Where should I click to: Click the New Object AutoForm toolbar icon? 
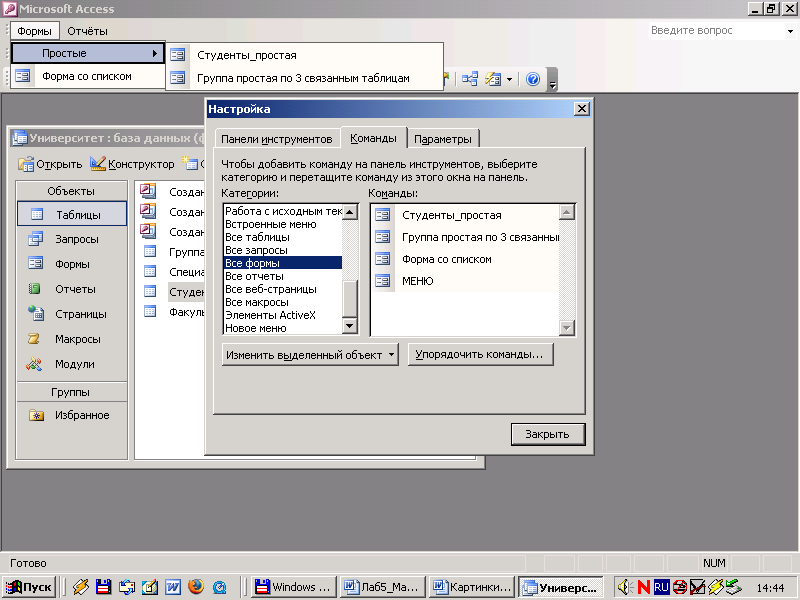493,79
